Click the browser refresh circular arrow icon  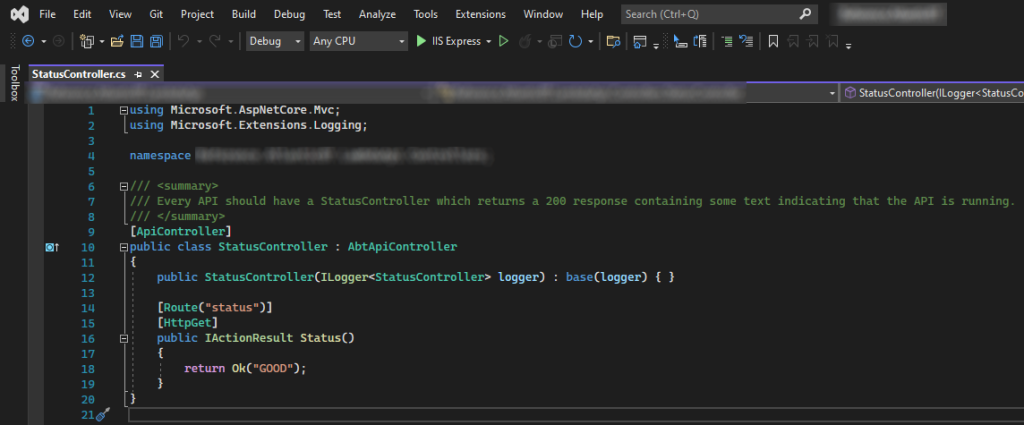(575, 41)
